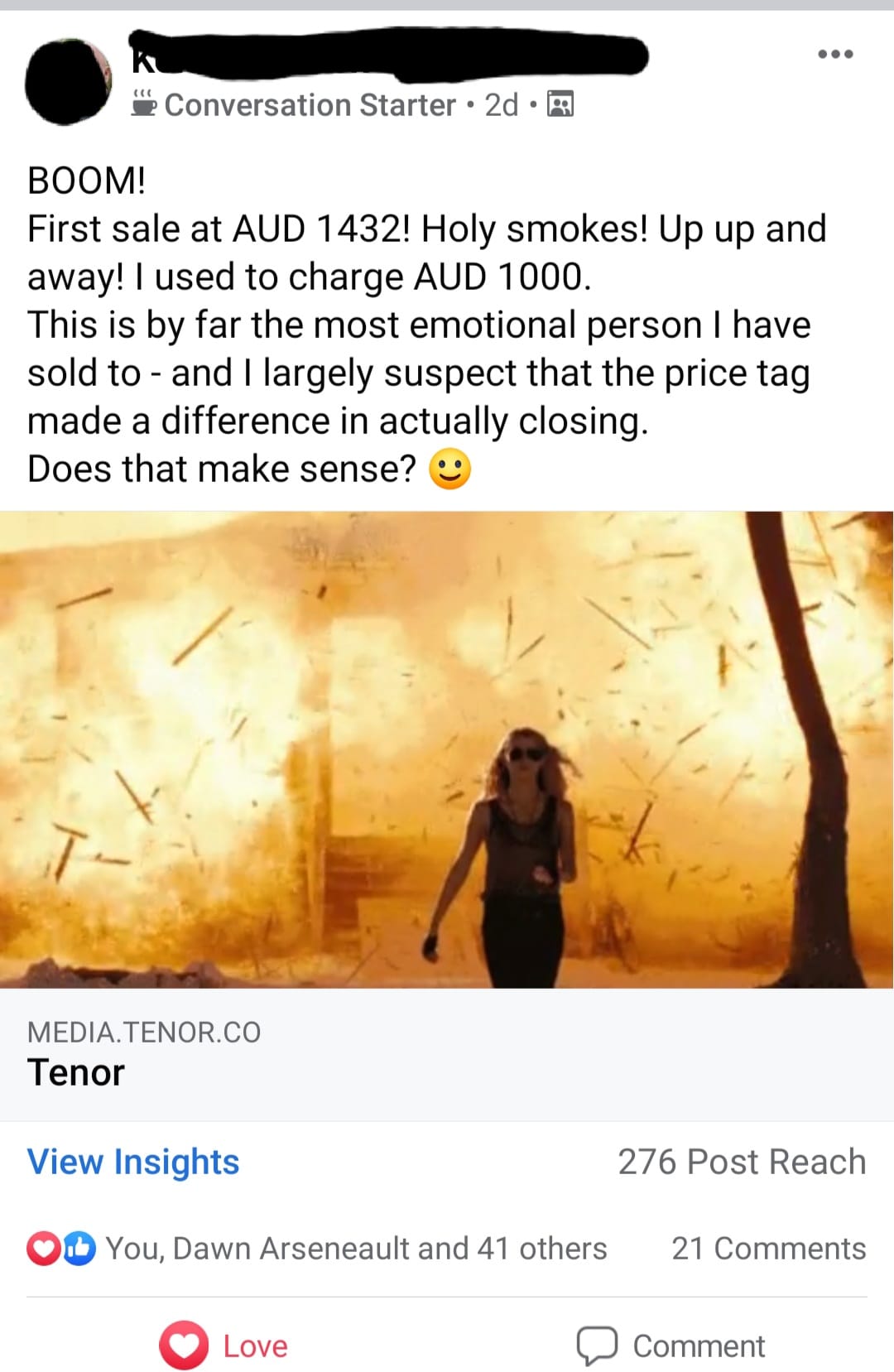894x1372 pixels.
Task: Click the MEDIA.TENOR.CO source label
Action: pos(144,1033)
